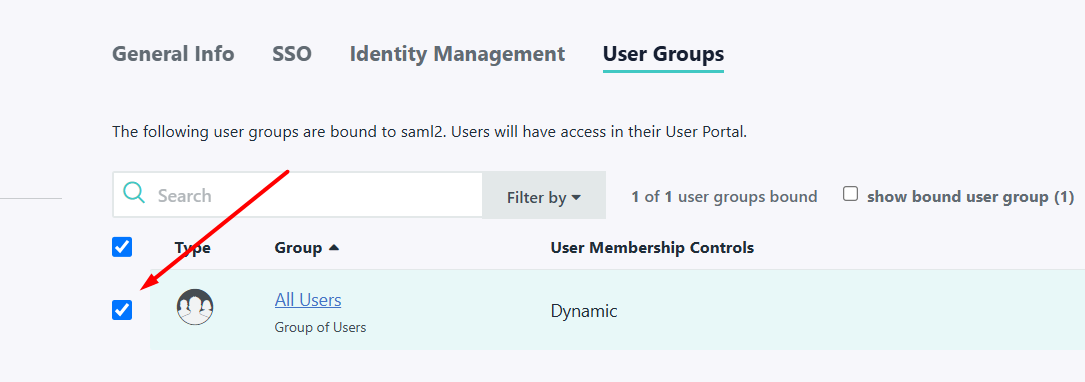Viewport: 1085px width, 382px height.
Task: Open the Filter by dropdown
Action: [x=544, y=197]
